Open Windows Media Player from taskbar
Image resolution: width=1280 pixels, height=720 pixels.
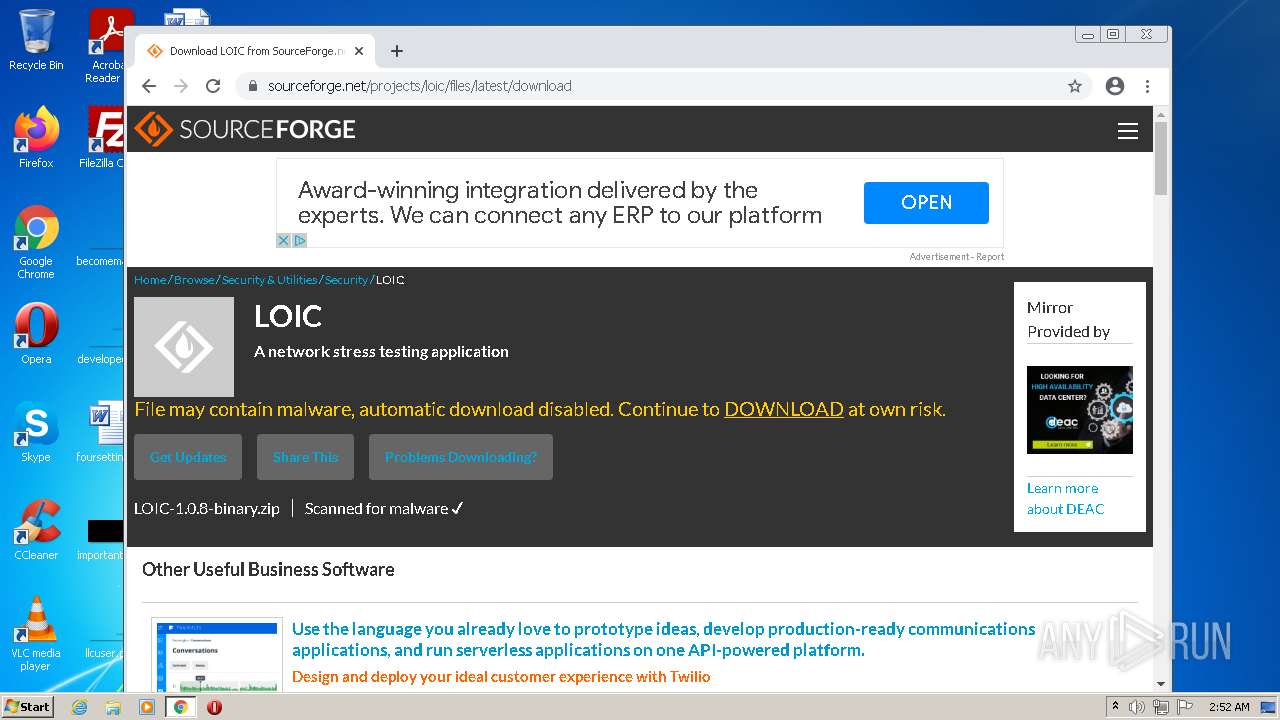(147, 707)
